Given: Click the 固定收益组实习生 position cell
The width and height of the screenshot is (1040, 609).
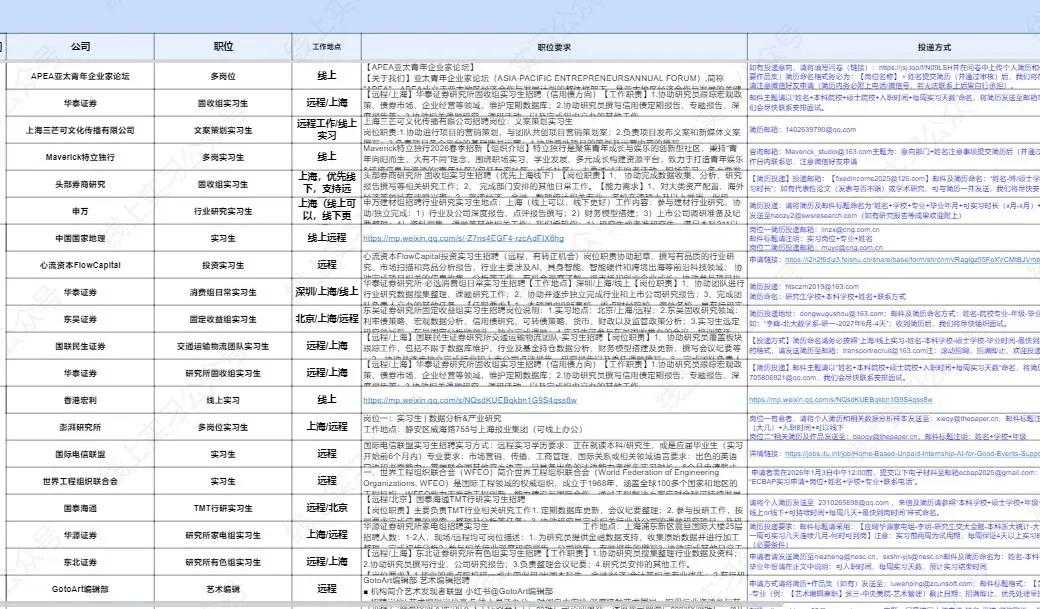Looking at the screenshot, I should pyautogui.click(x=223, y=319).
